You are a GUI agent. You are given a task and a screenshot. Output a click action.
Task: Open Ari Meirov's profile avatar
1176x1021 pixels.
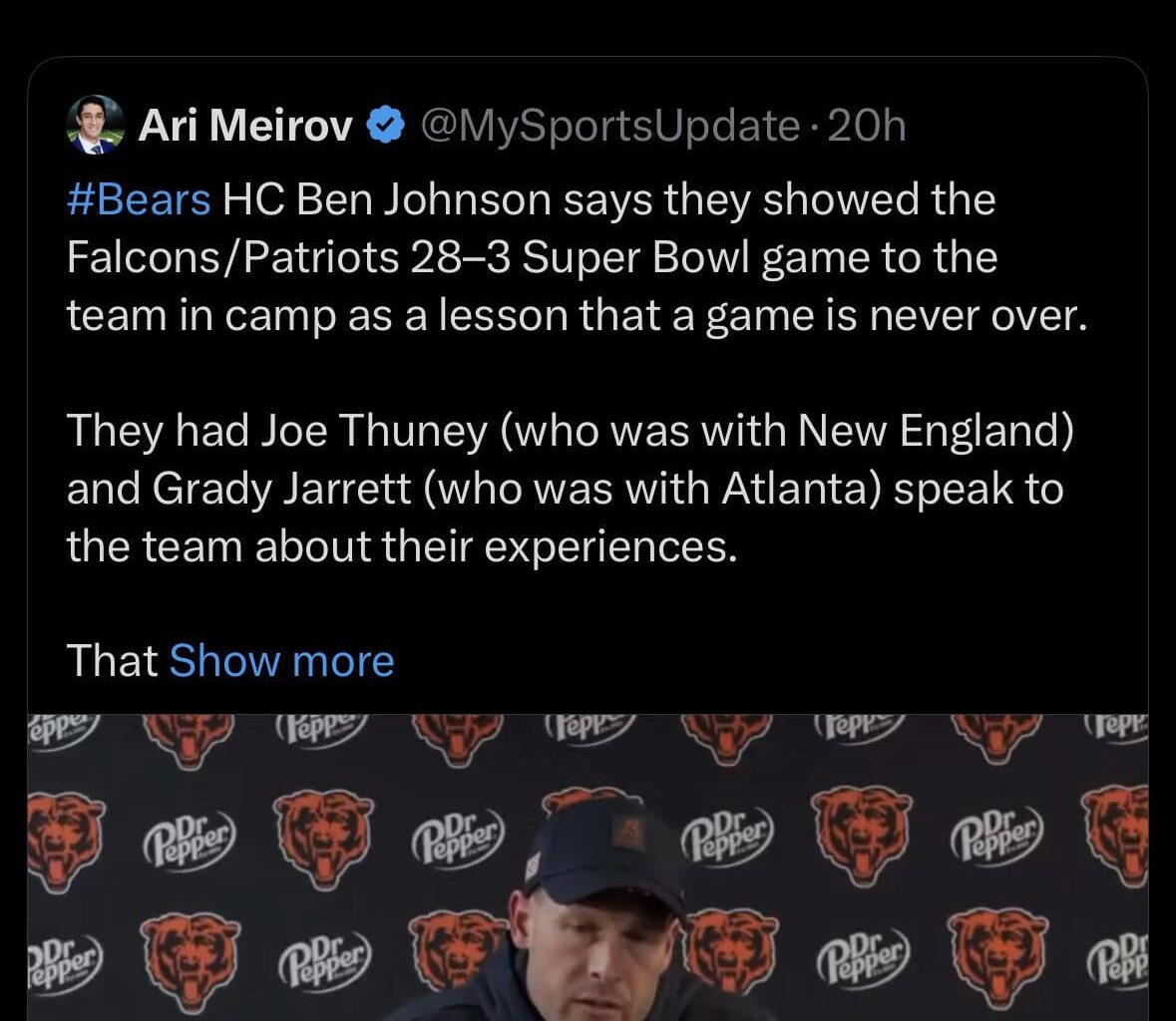tap(96, 126)
